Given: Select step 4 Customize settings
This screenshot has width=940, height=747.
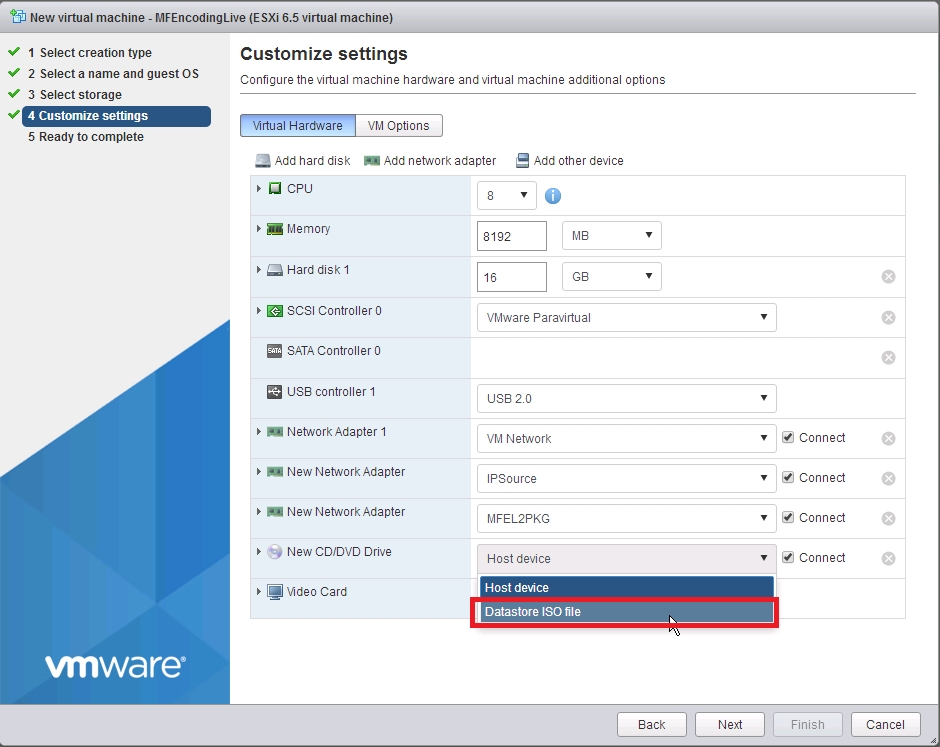Looking at the screenshot, I should (x=116, y=116).
